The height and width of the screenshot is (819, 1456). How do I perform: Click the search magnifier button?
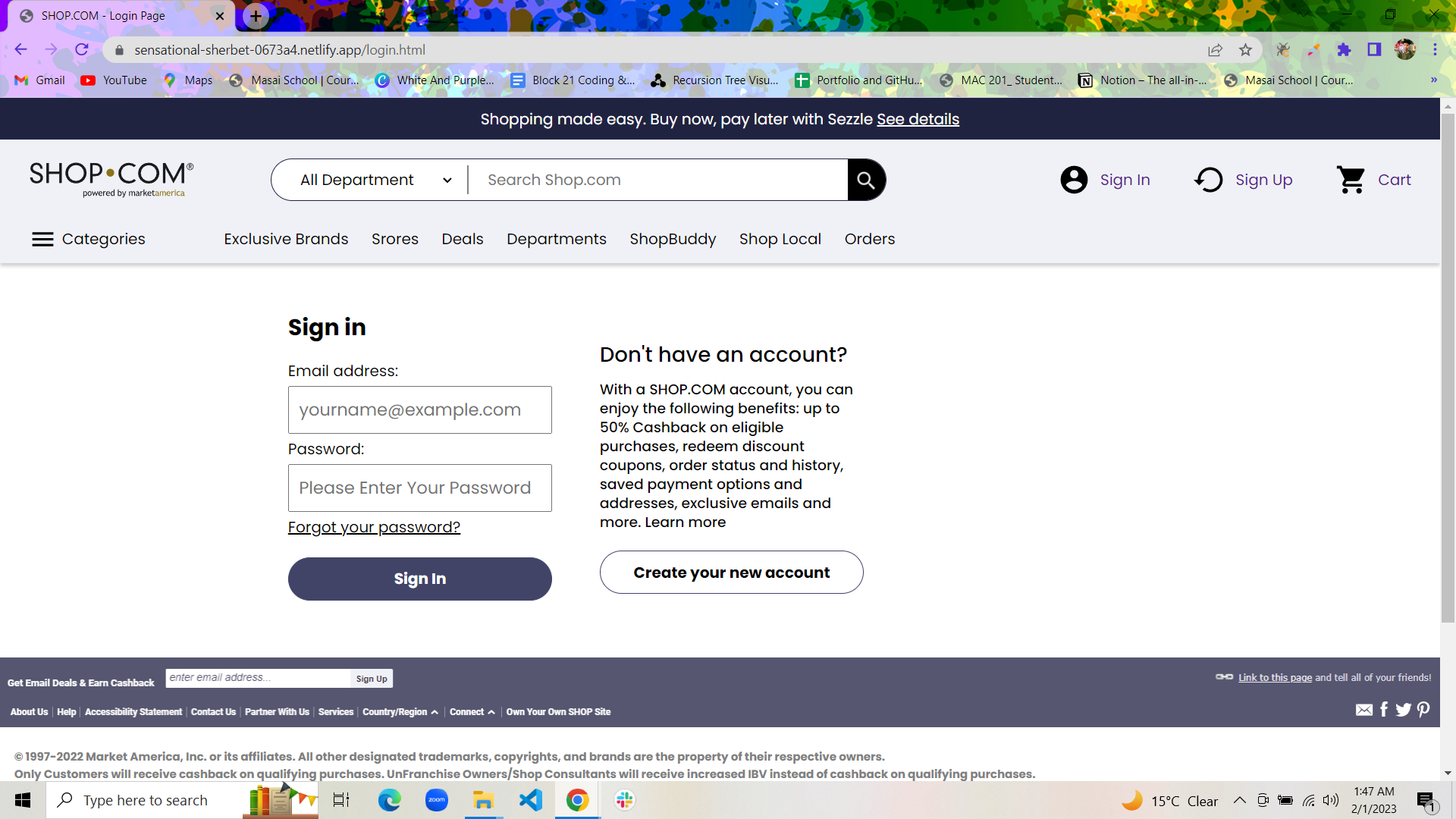point(866,180)
